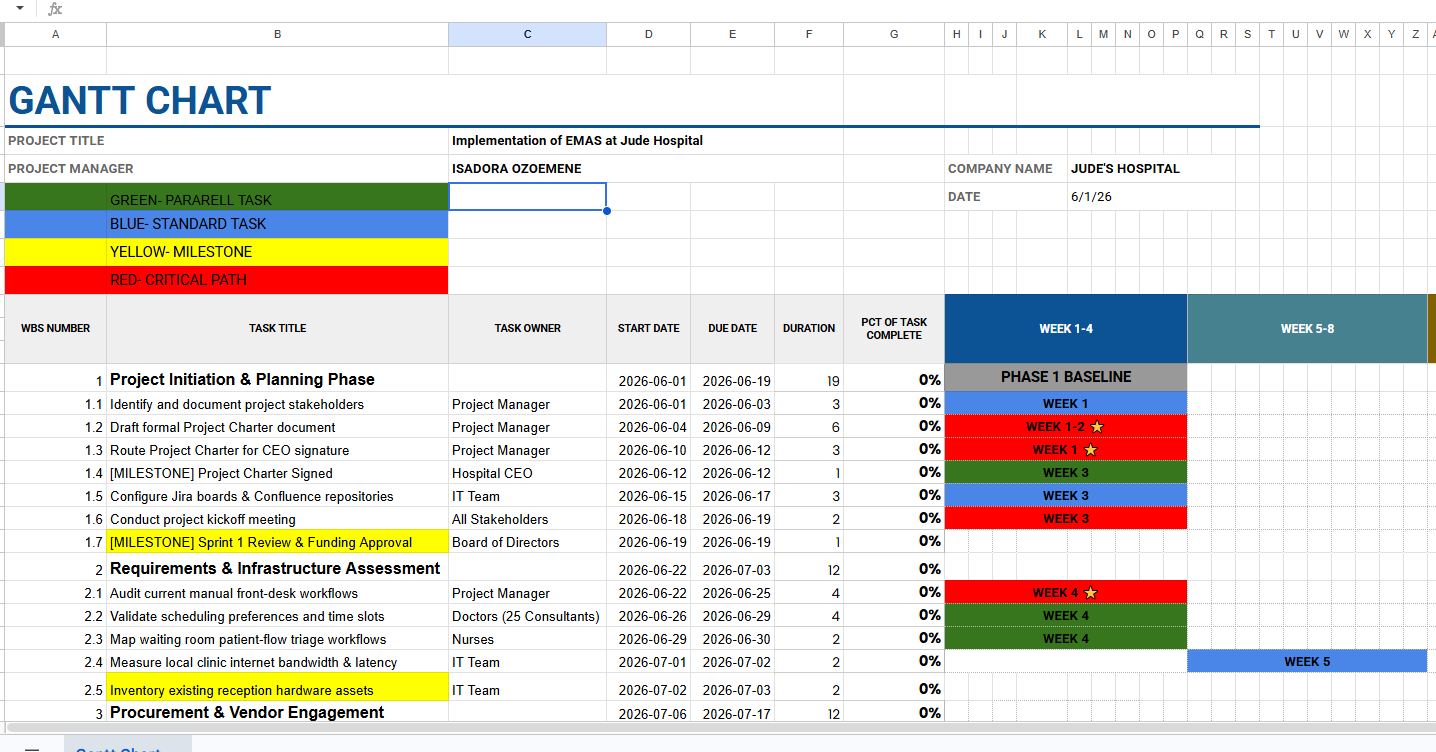Click the blue "WEEK 5" Gantt bar

pos(1307,661)
